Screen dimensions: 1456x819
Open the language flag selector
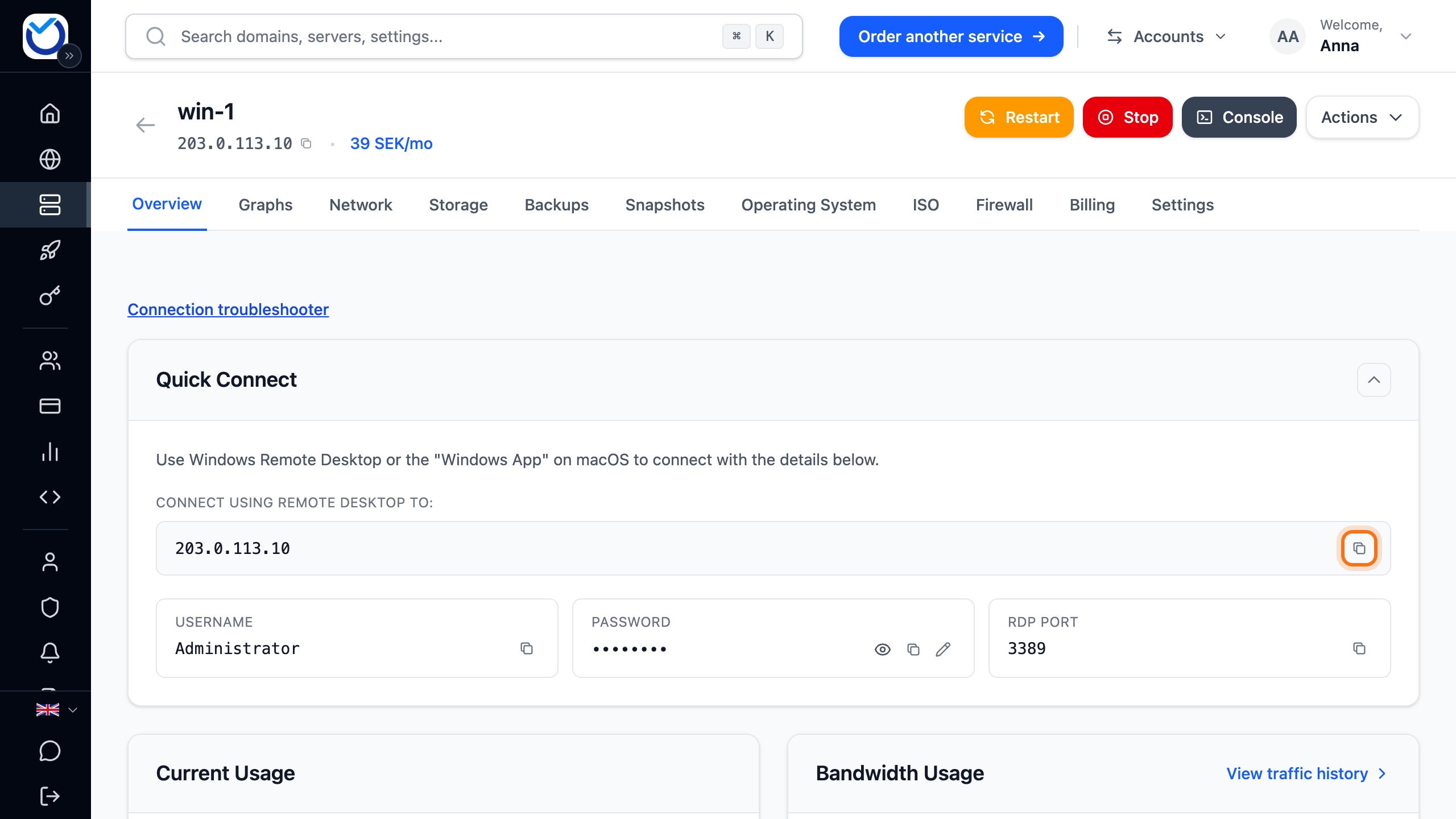[x=56, y=710]
